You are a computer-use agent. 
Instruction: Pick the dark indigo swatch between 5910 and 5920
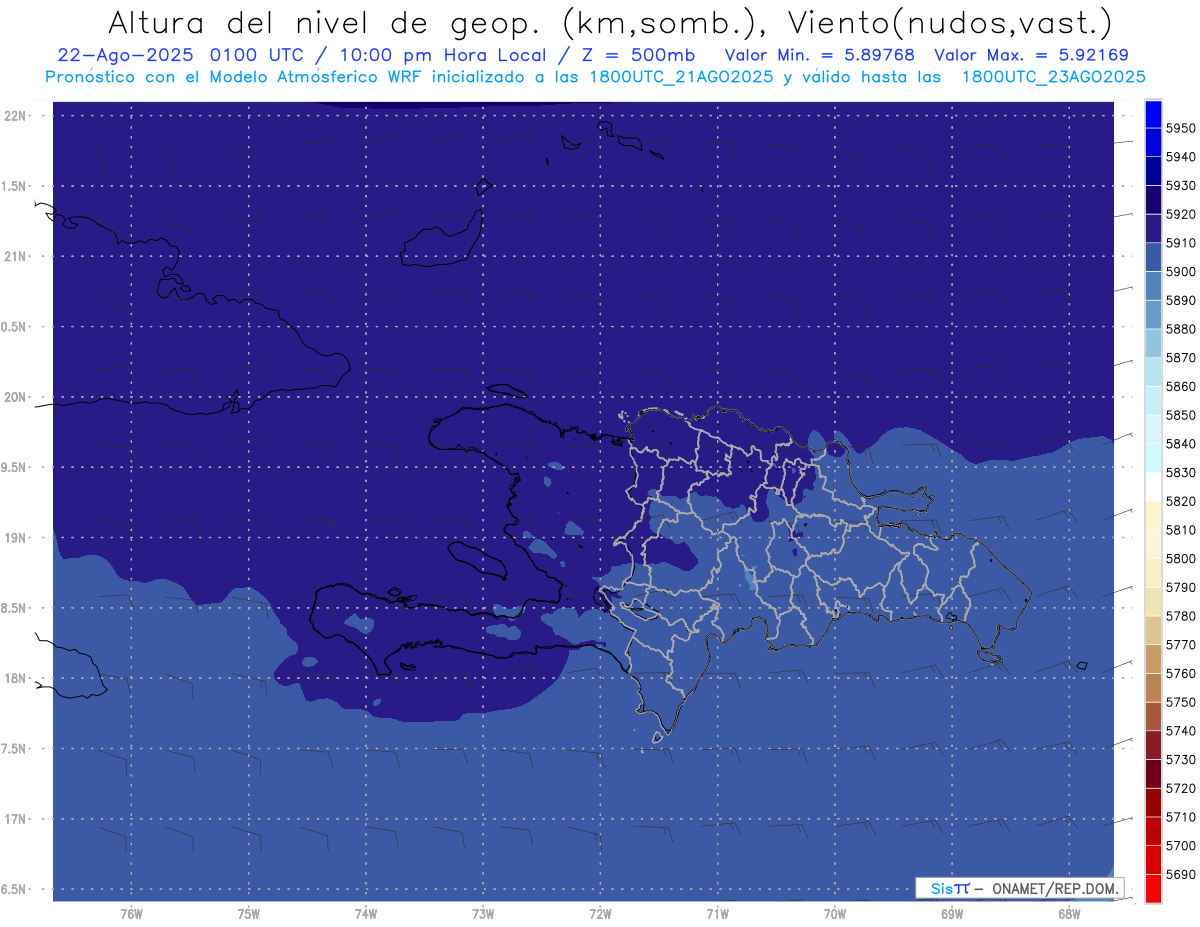click(1153, 229)
